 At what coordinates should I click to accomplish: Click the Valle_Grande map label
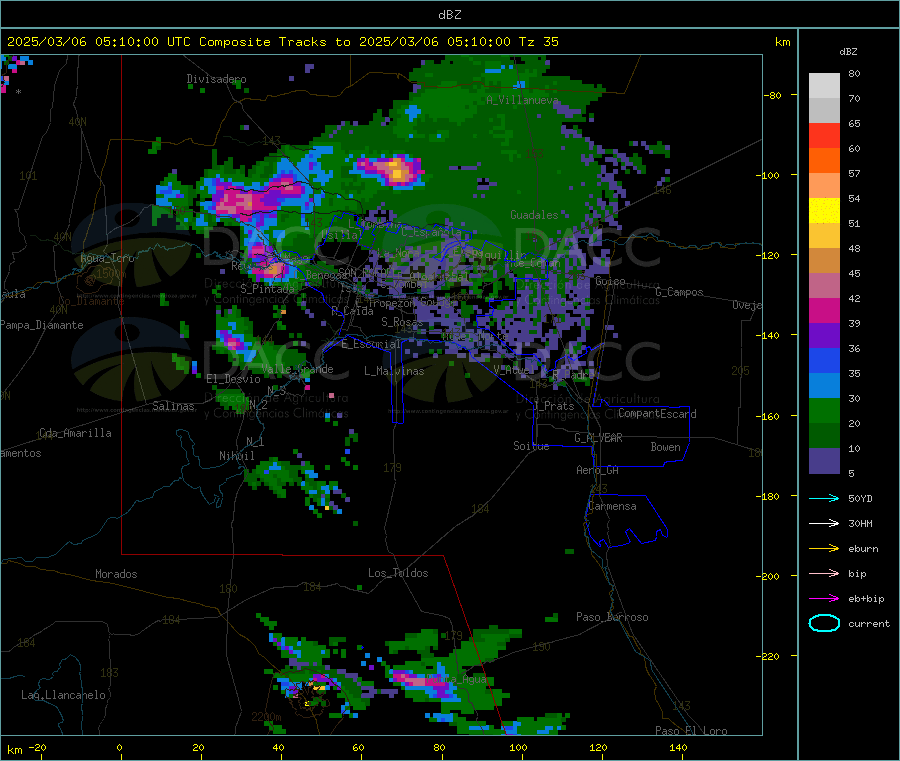[x=297, y=369]
